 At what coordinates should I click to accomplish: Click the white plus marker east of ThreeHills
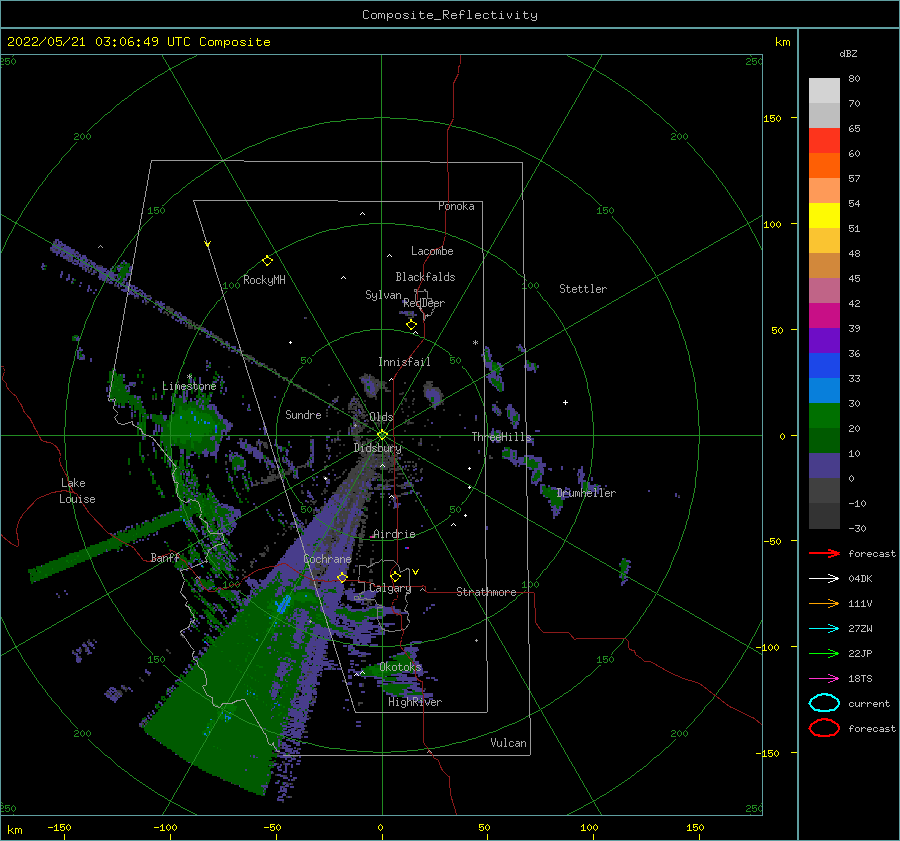[x=565, y=402]
